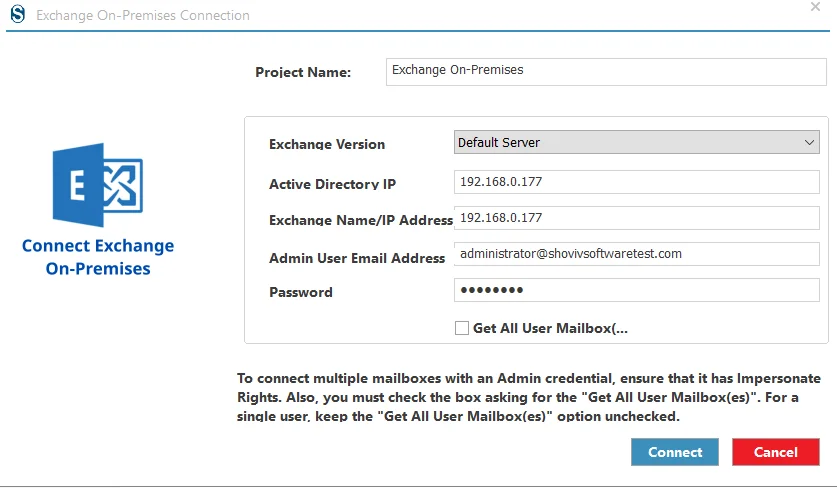Click the "Connect Exchange On-Premises" heading

[98, 257]
